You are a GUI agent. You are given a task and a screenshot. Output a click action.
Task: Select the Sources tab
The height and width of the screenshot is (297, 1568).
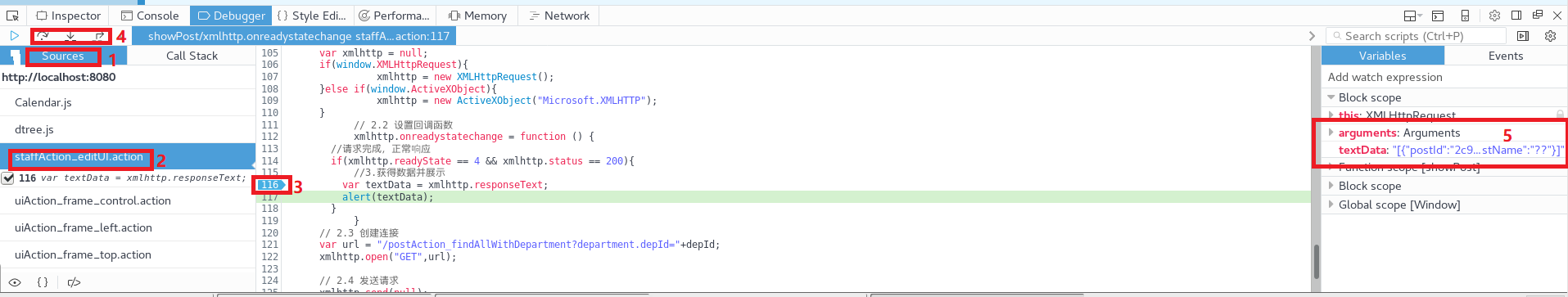click(x=63, y=56)
